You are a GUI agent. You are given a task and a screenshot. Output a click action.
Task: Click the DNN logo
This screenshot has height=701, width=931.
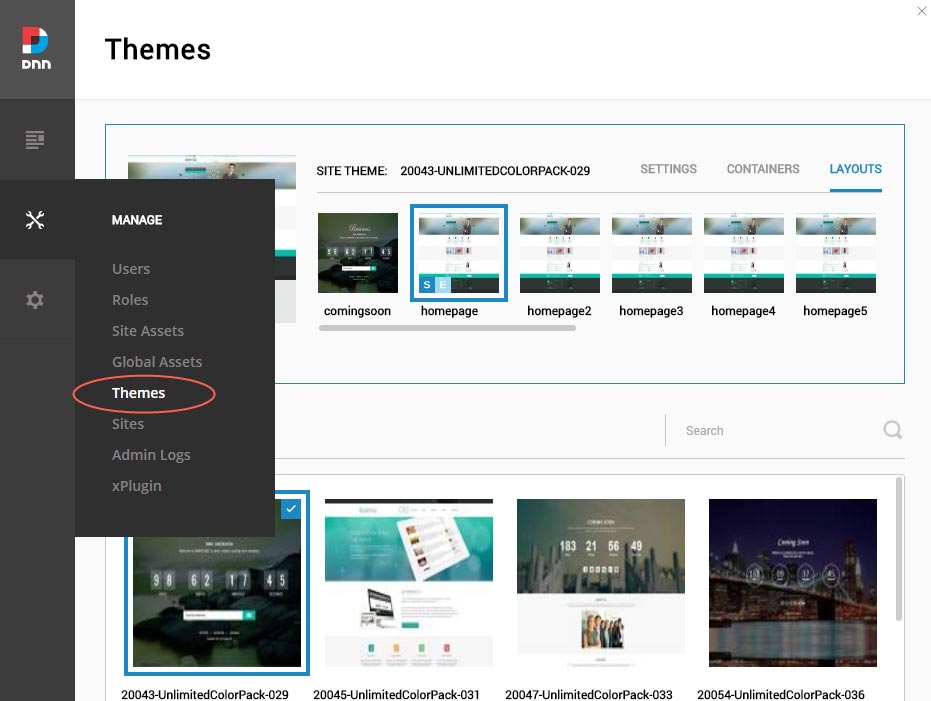coord(36,48)
